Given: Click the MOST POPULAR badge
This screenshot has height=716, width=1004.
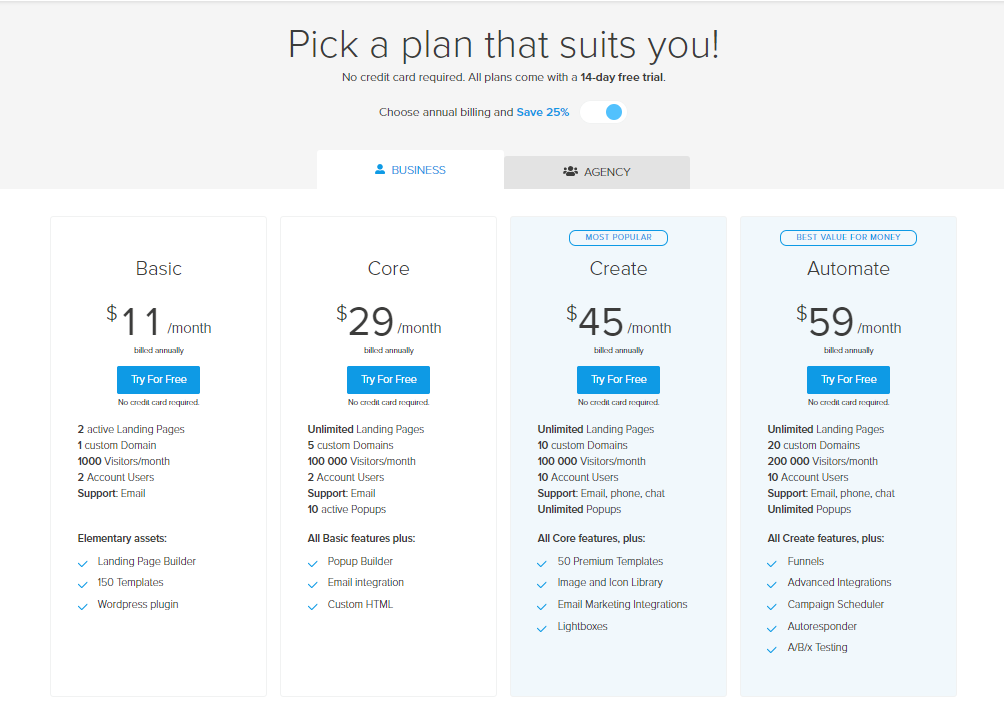Looking at the screenshot, I should [x=618, y=238].
